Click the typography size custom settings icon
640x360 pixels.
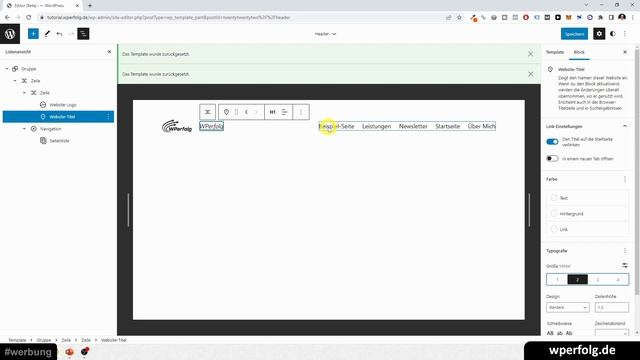click(625, 265)
